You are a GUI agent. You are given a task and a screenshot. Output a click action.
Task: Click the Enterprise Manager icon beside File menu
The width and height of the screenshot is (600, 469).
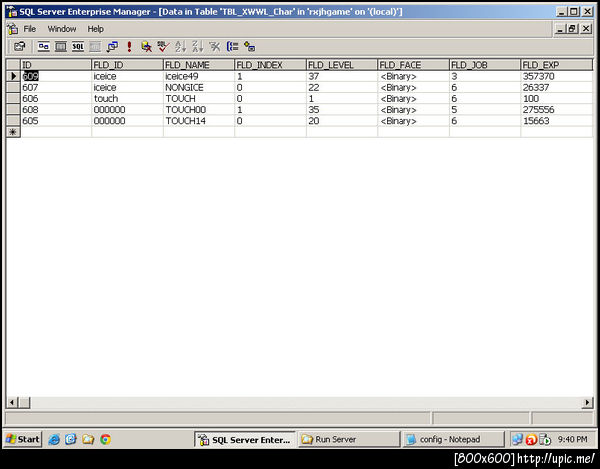tap(13, 29)
